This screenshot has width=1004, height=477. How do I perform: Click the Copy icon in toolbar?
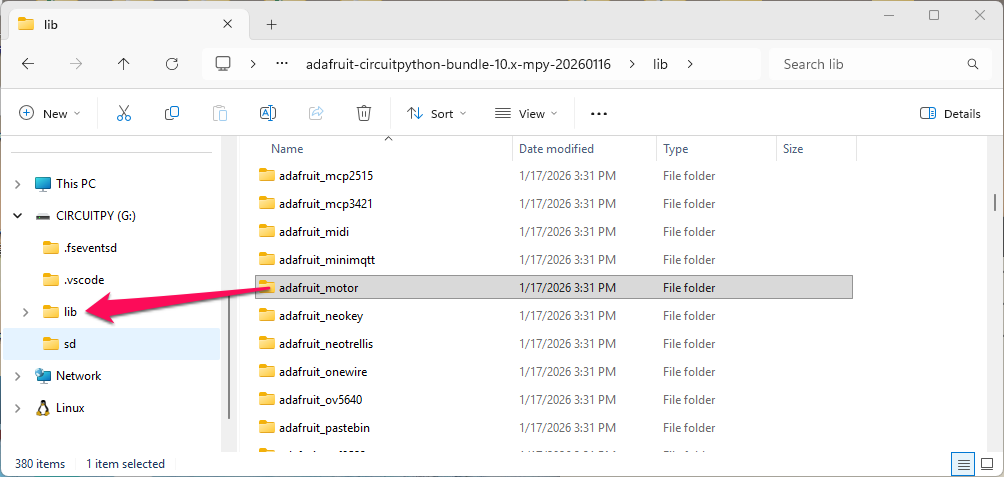pos(172,114)
